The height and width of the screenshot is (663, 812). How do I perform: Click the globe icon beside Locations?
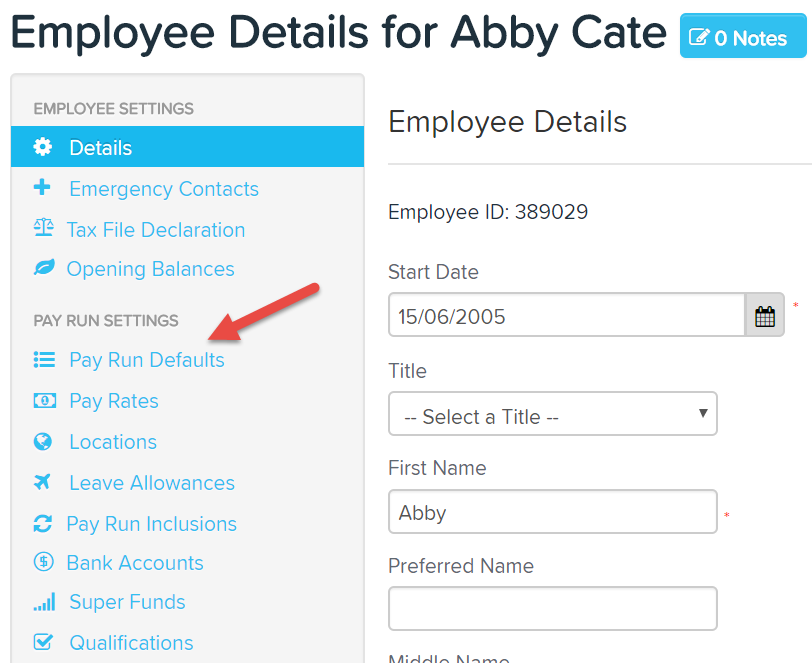(43, 441)
